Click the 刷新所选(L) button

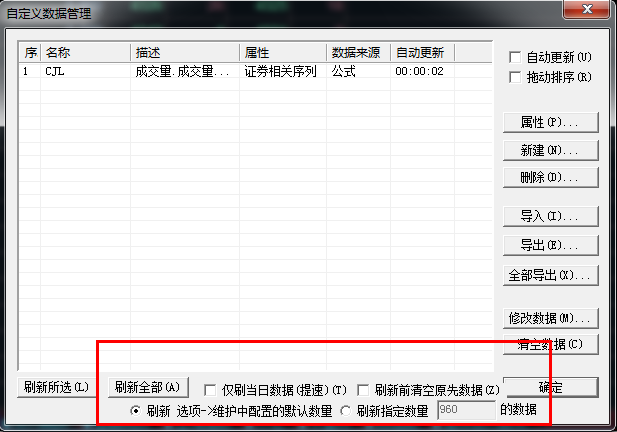(56, 387)
